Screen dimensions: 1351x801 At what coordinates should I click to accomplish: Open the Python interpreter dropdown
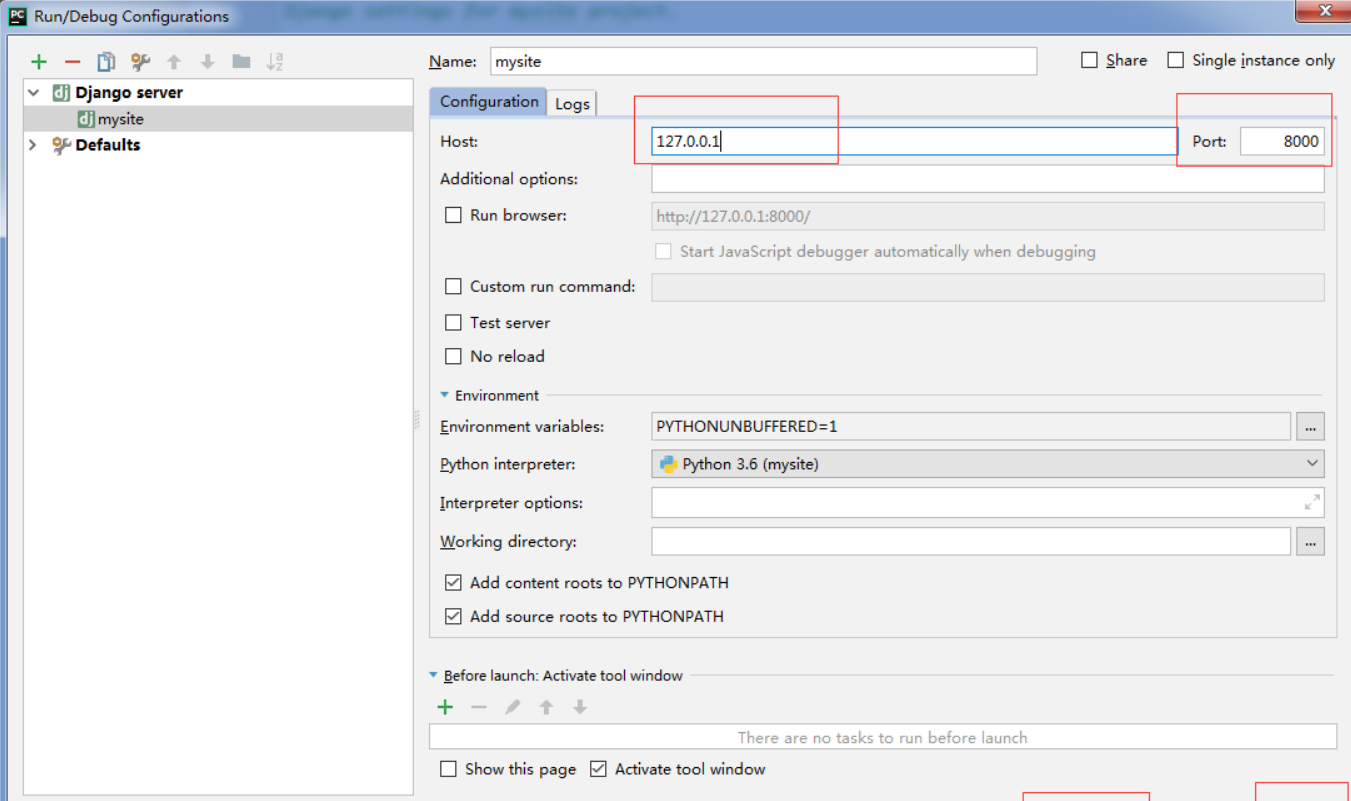1312,464
